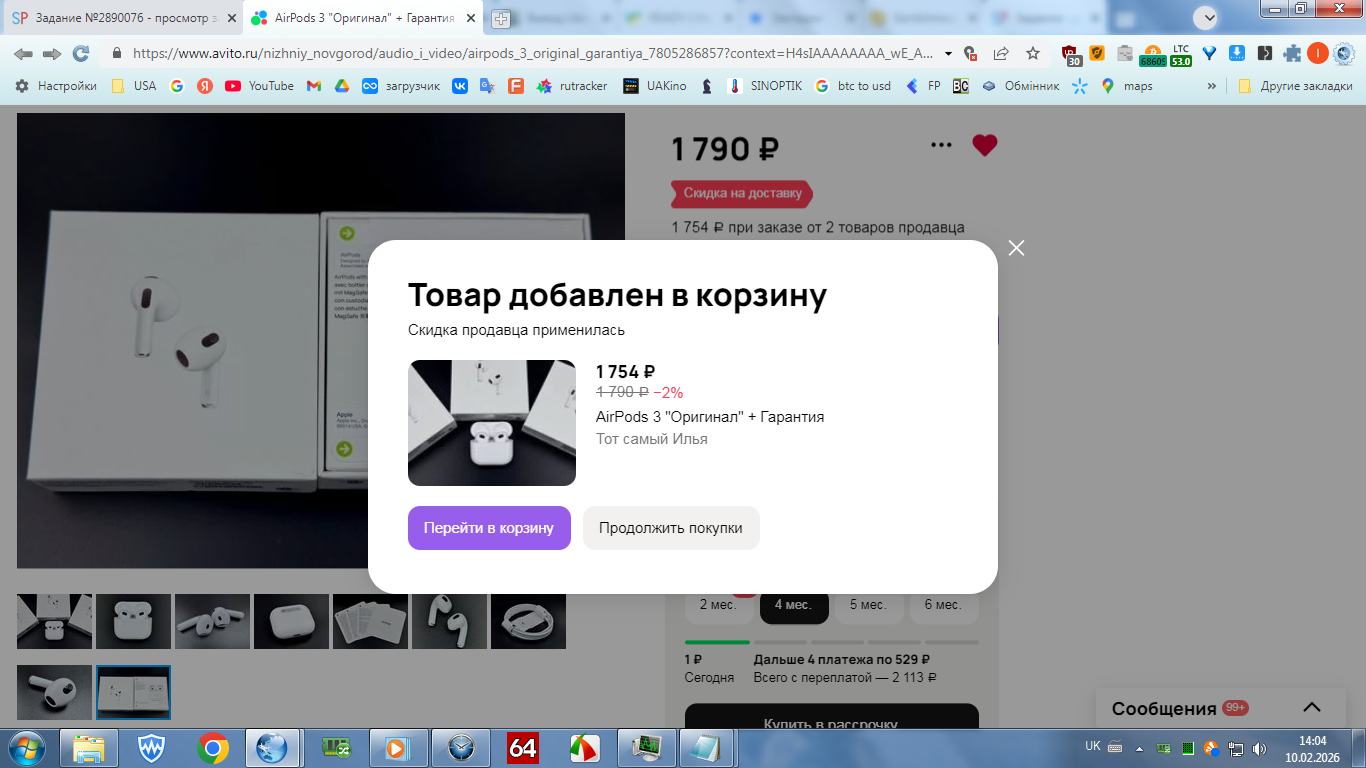Switch to the AirPods 3 browser tab

coord(363,18)
